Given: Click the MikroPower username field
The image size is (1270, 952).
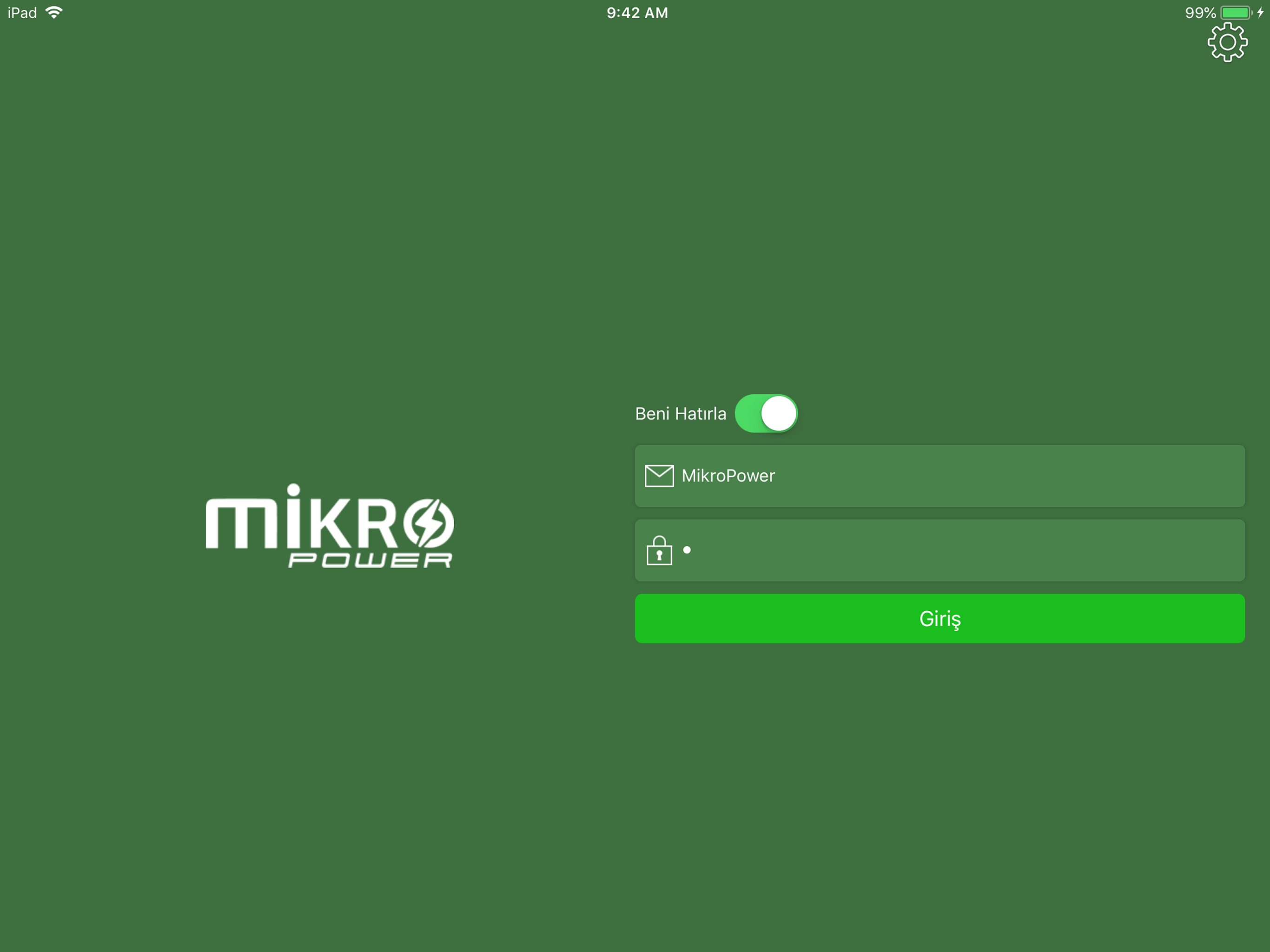Looking at the screenshot, I should (x=940, y=476).
